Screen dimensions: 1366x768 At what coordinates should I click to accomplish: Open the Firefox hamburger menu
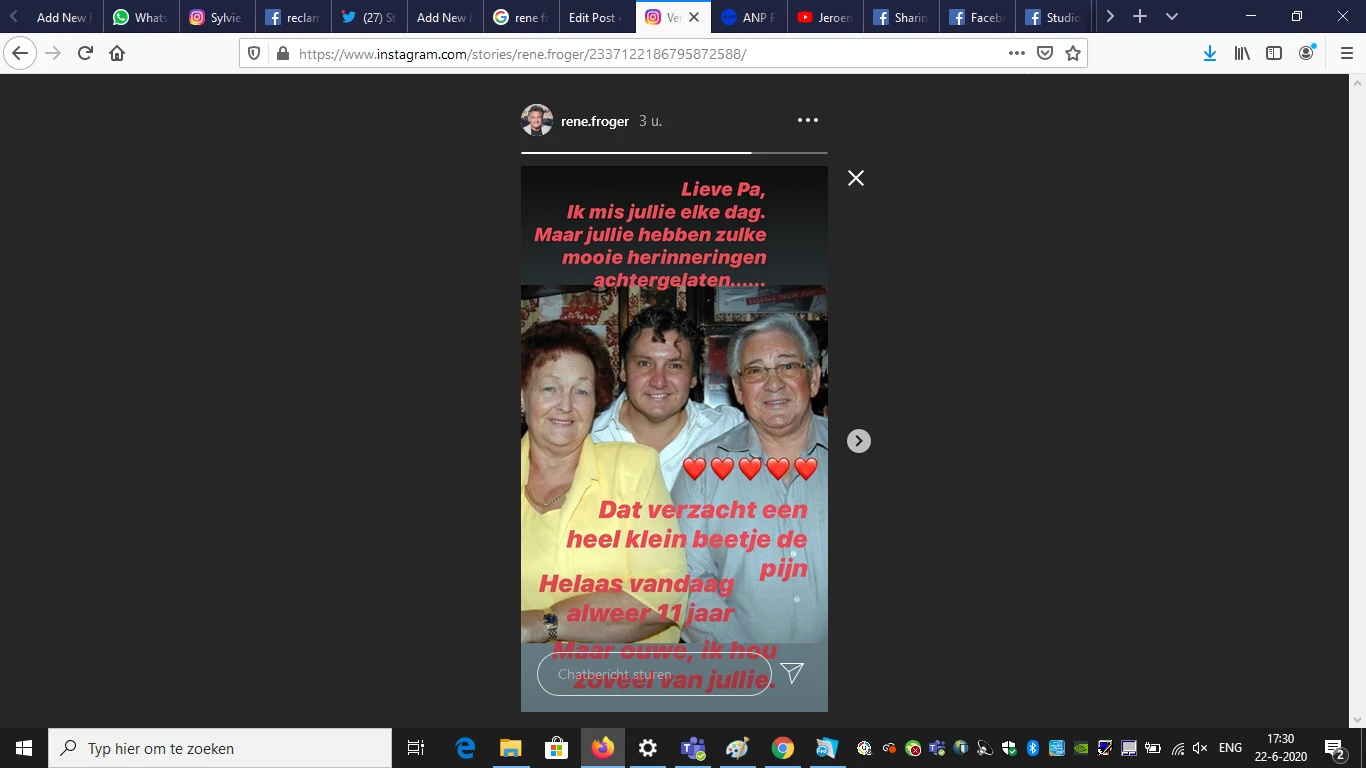[x=1346, y=54]
